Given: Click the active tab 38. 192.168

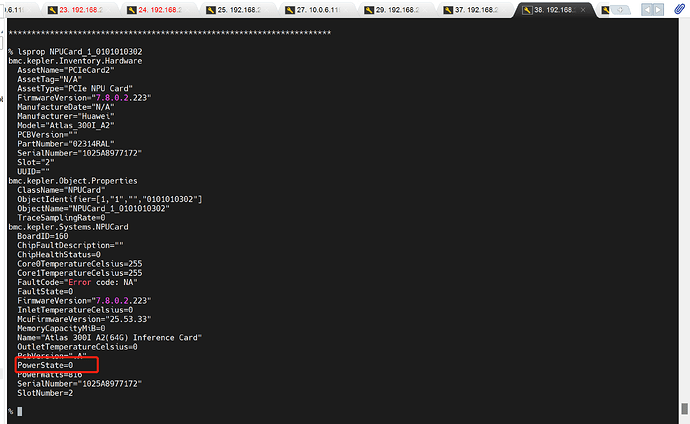Looking at the screenshot, I should click(x=554, y=10).
